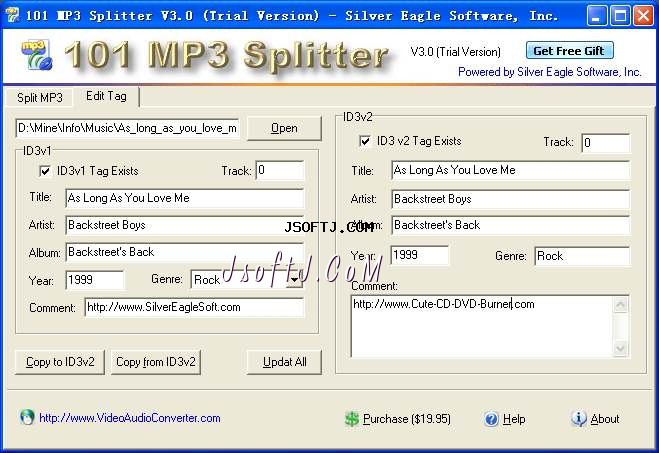Click the Copy to ID3v2 button
The width and height of the screenshot is (659, 453).
[x=60, y=362]
